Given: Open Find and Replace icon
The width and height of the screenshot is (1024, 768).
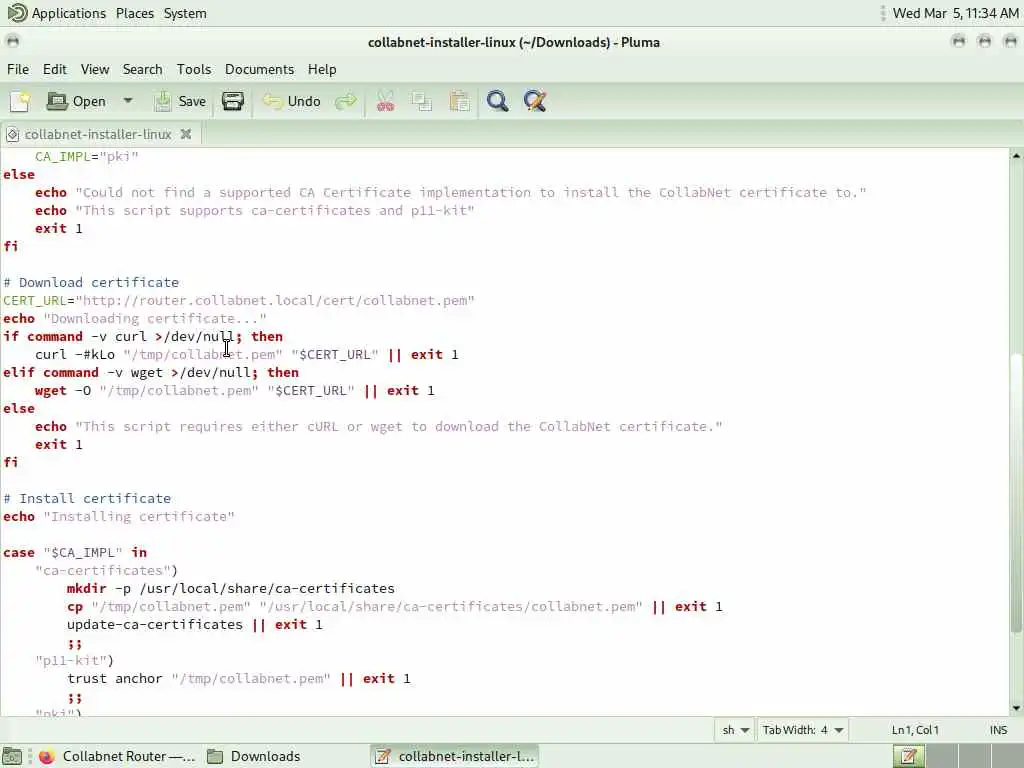Looking at the screenshot, I should coord(535,101).
